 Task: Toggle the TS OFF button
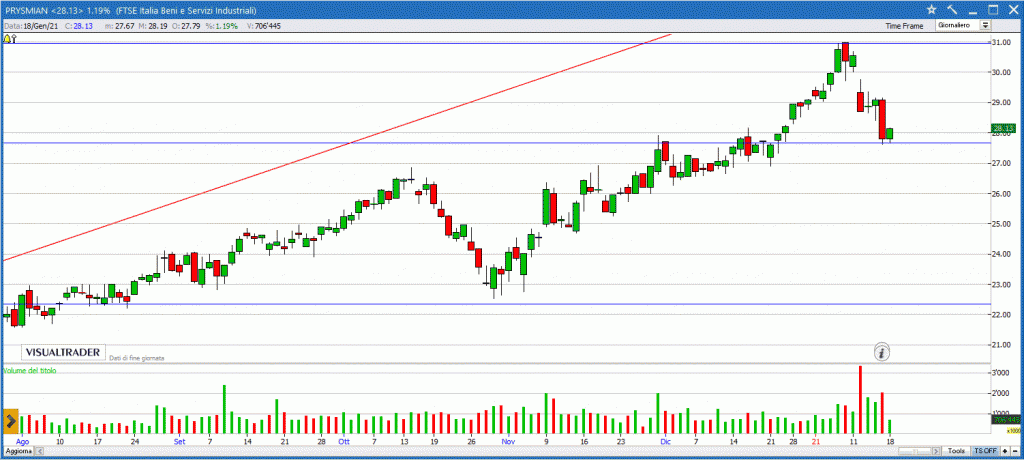985,451
